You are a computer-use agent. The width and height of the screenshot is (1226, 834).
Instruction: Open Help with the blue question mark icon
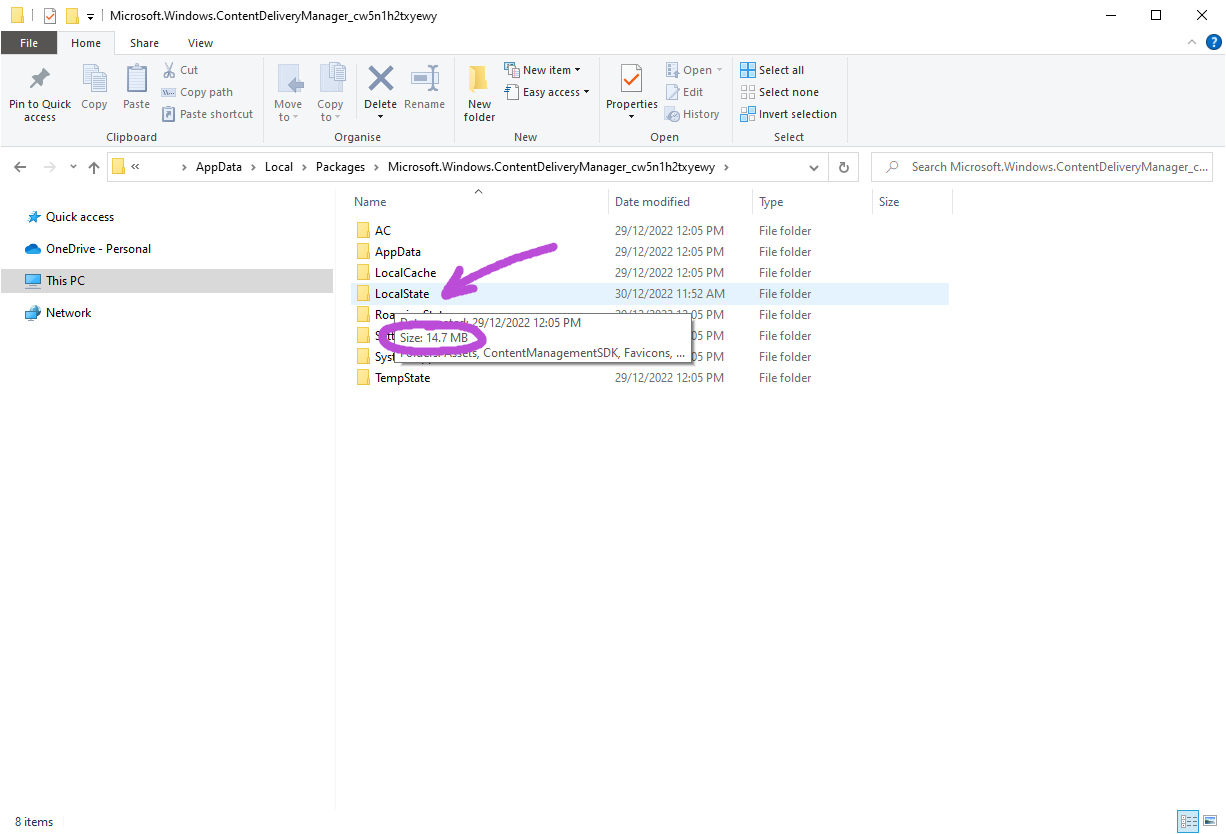1213,42
